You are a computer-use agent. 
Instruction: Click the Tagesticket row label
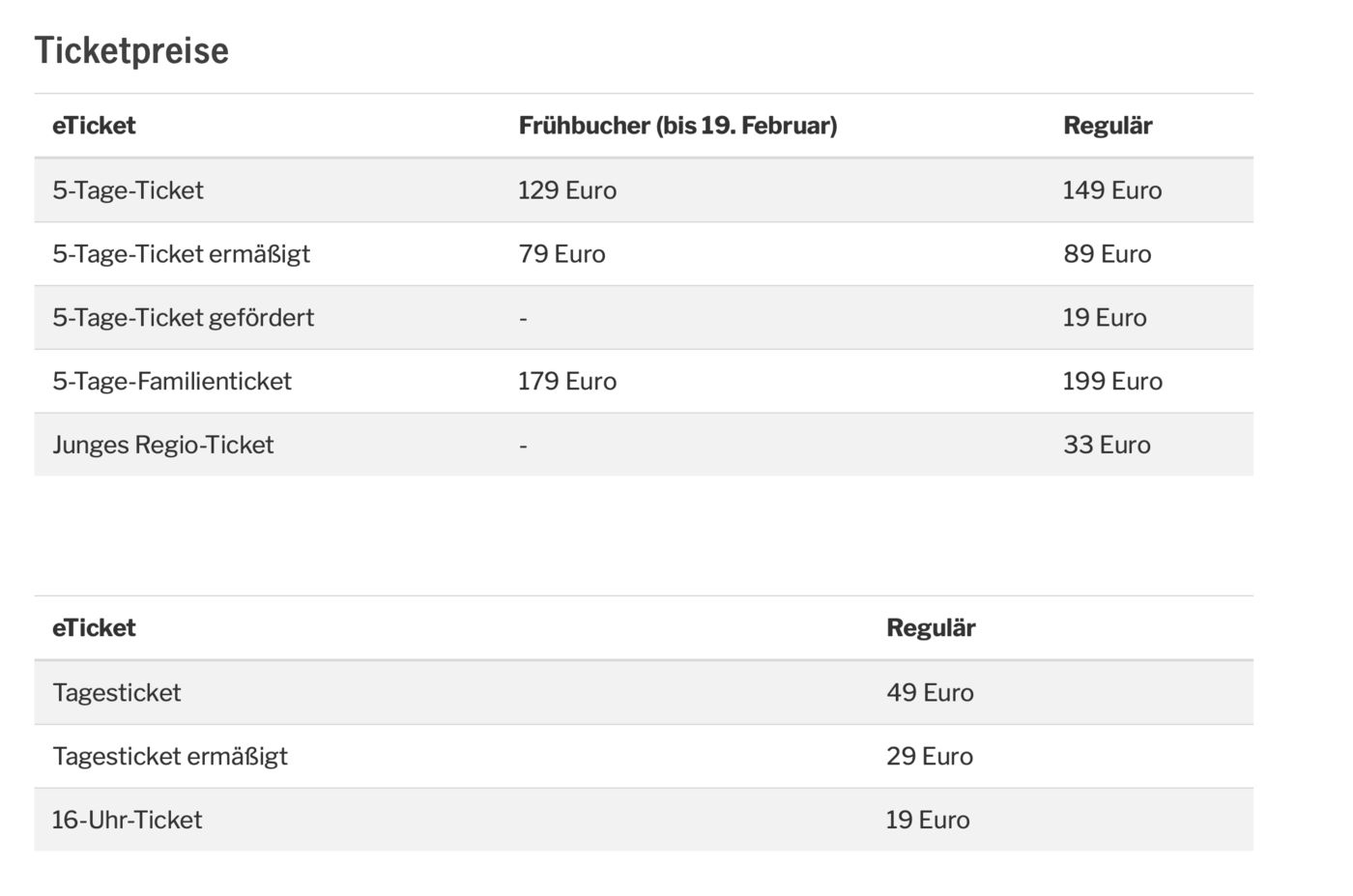[x=117, y=693]
